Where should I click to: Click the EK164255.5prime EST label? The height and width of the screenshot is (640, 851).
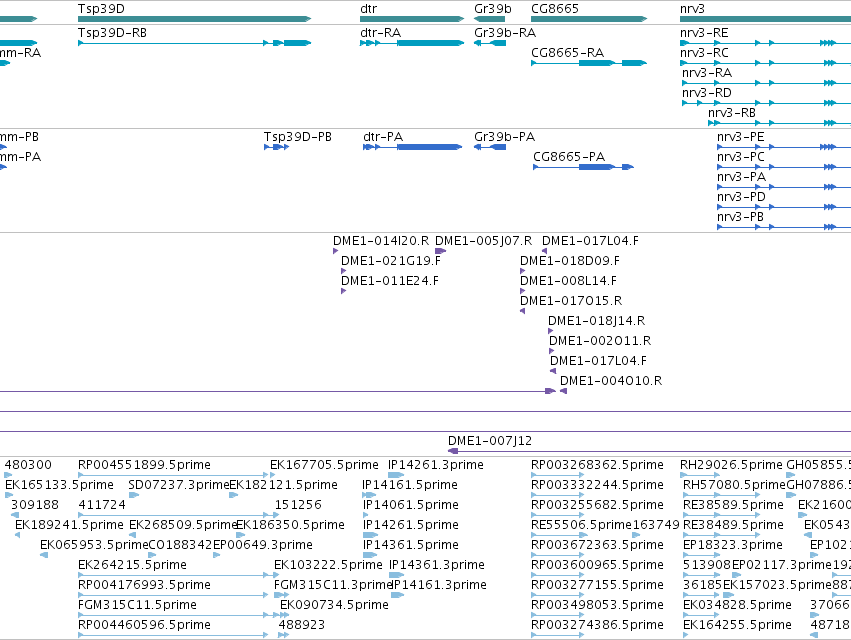tap(737, 626)
